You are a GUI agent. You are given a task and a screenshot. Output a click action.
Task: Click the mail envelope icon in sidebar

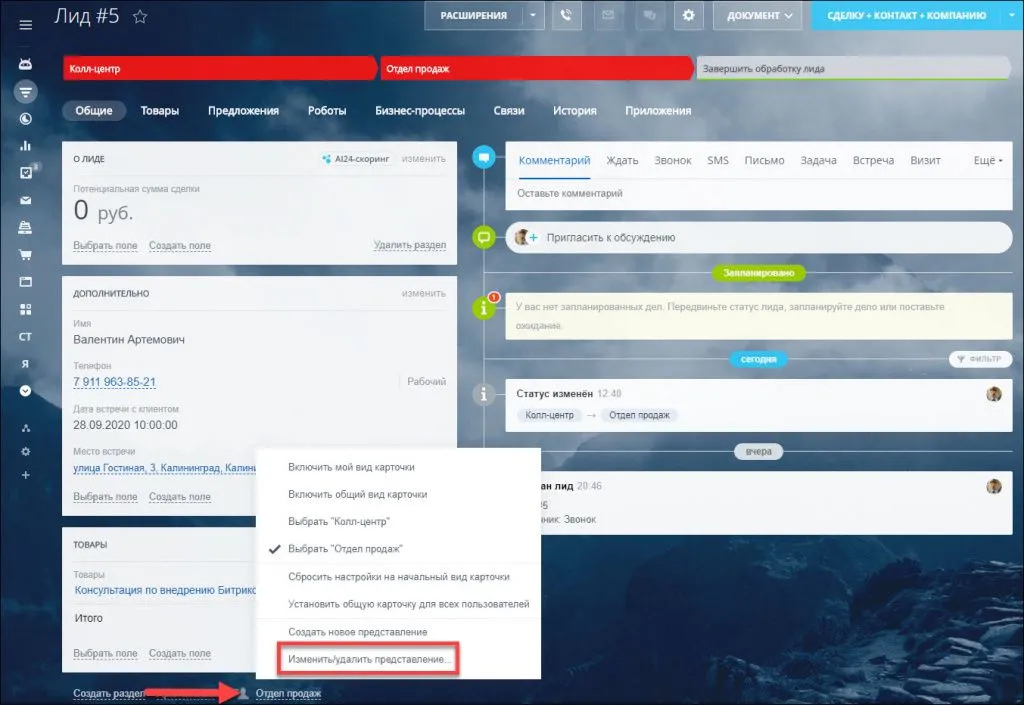tap(26, 200)
